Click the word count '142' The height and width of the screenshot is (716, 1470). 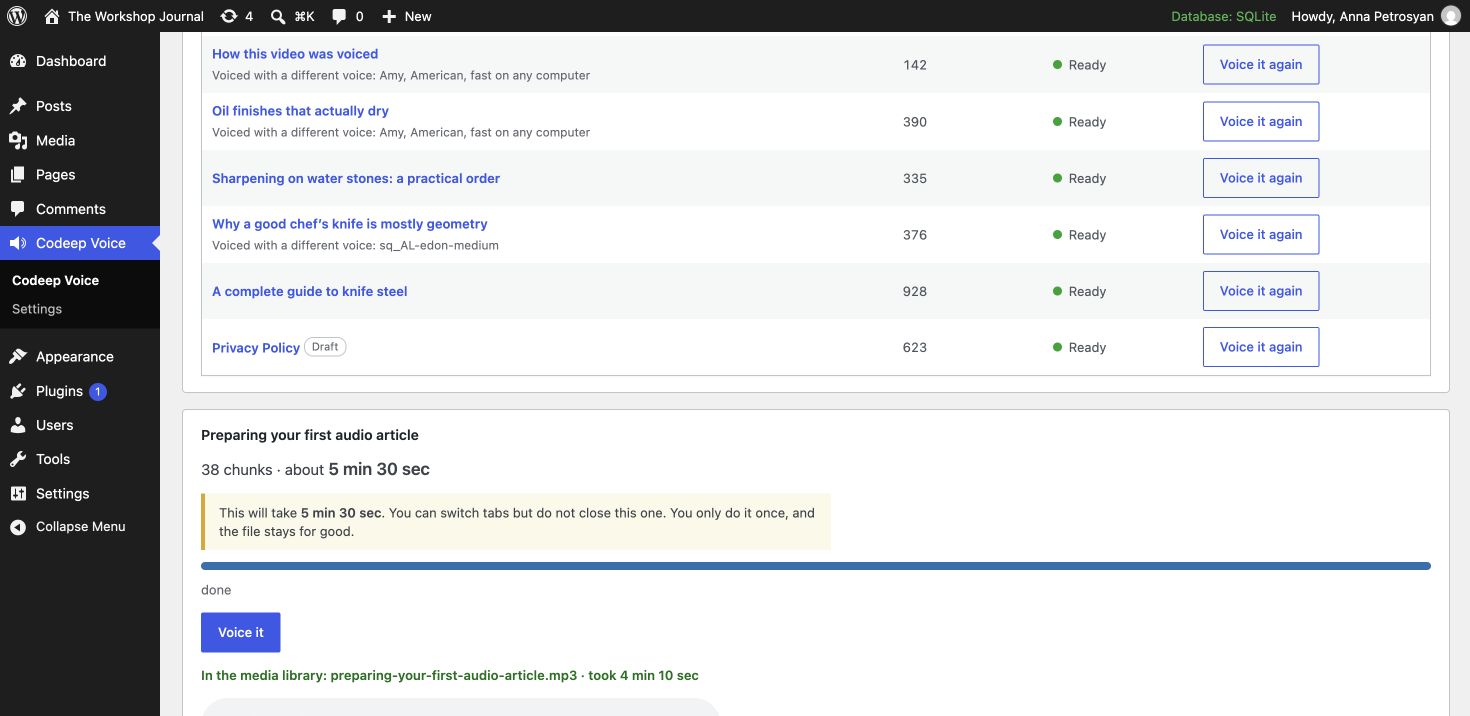coord(915,65)
